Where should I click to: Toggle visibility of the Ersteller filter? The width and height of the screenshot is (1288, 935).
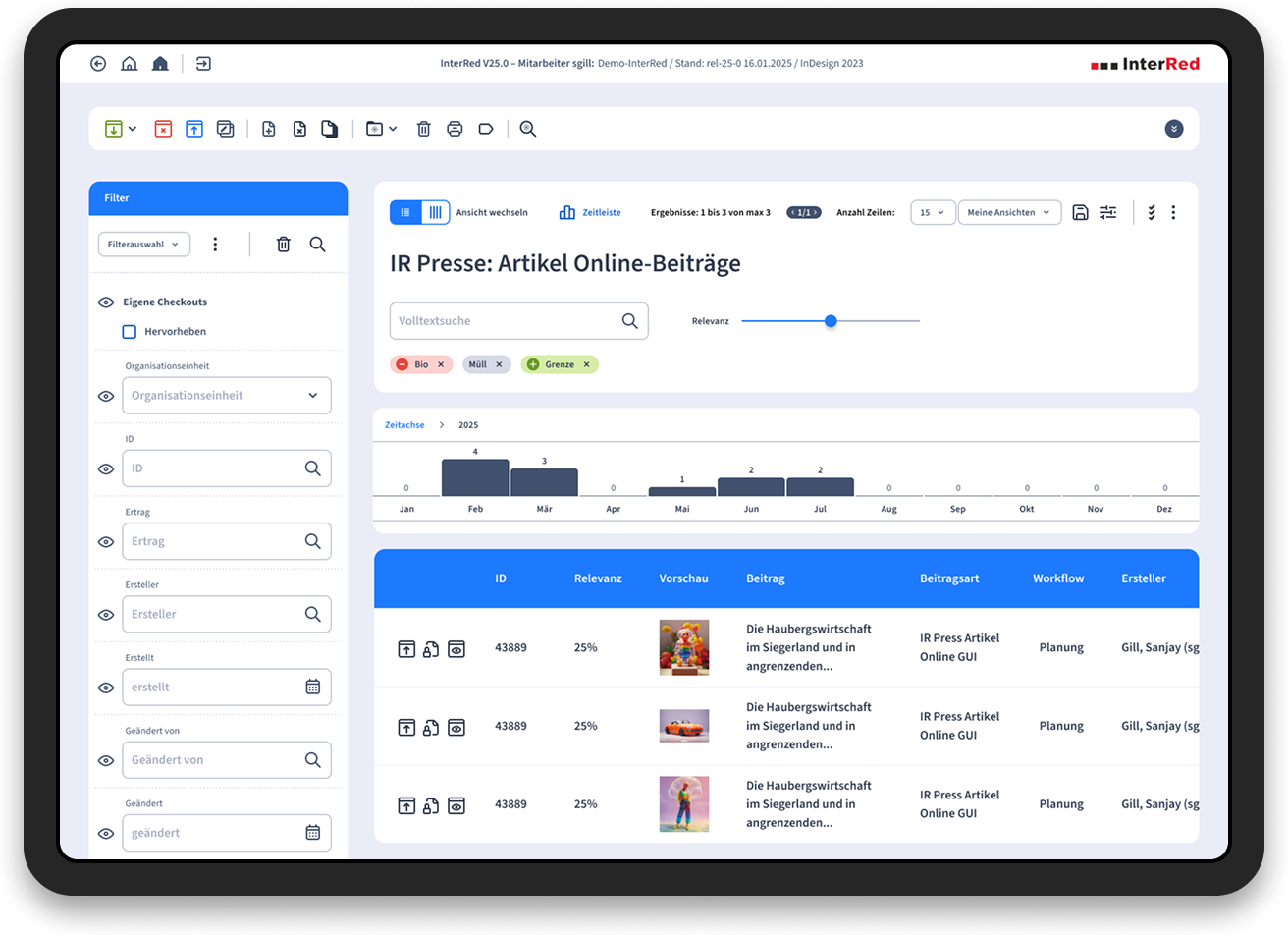tap(106, 615)
